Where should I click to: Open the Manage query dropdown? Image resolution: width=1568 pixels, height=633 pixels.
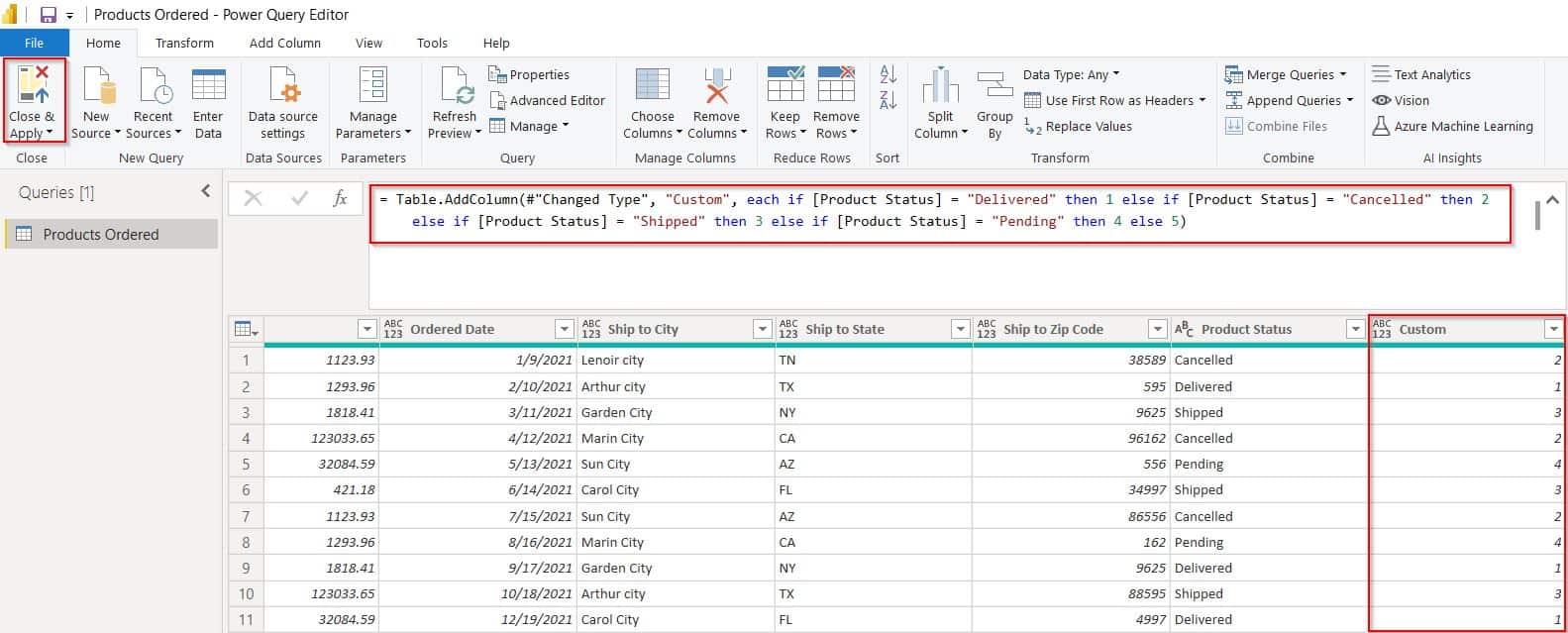point(530,126)
